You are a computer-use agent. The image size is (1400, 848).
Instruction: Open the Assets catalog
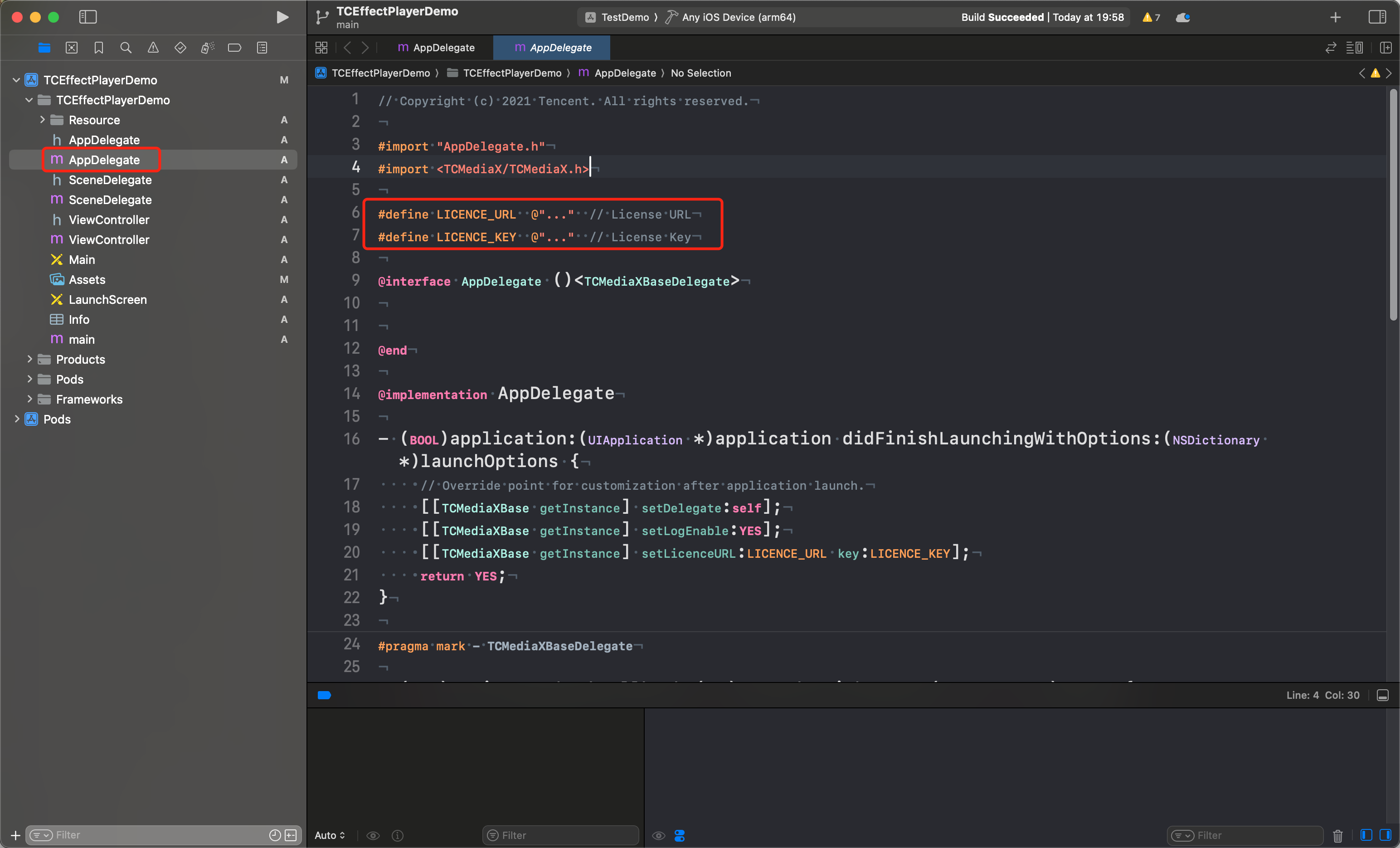coord(153,279)
